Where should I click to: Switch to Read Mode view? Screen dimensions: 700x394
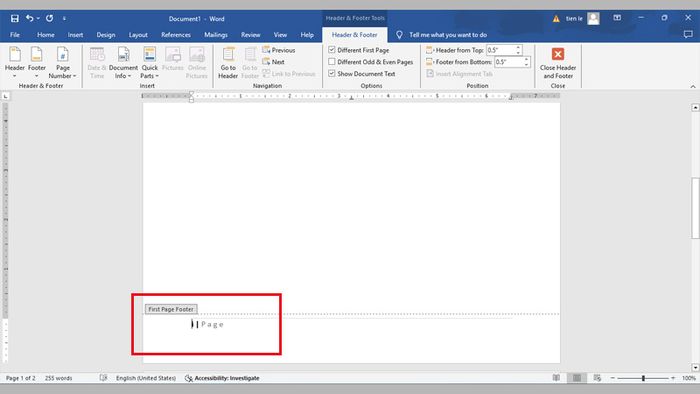pyautogui.click(x=556, y=378)
